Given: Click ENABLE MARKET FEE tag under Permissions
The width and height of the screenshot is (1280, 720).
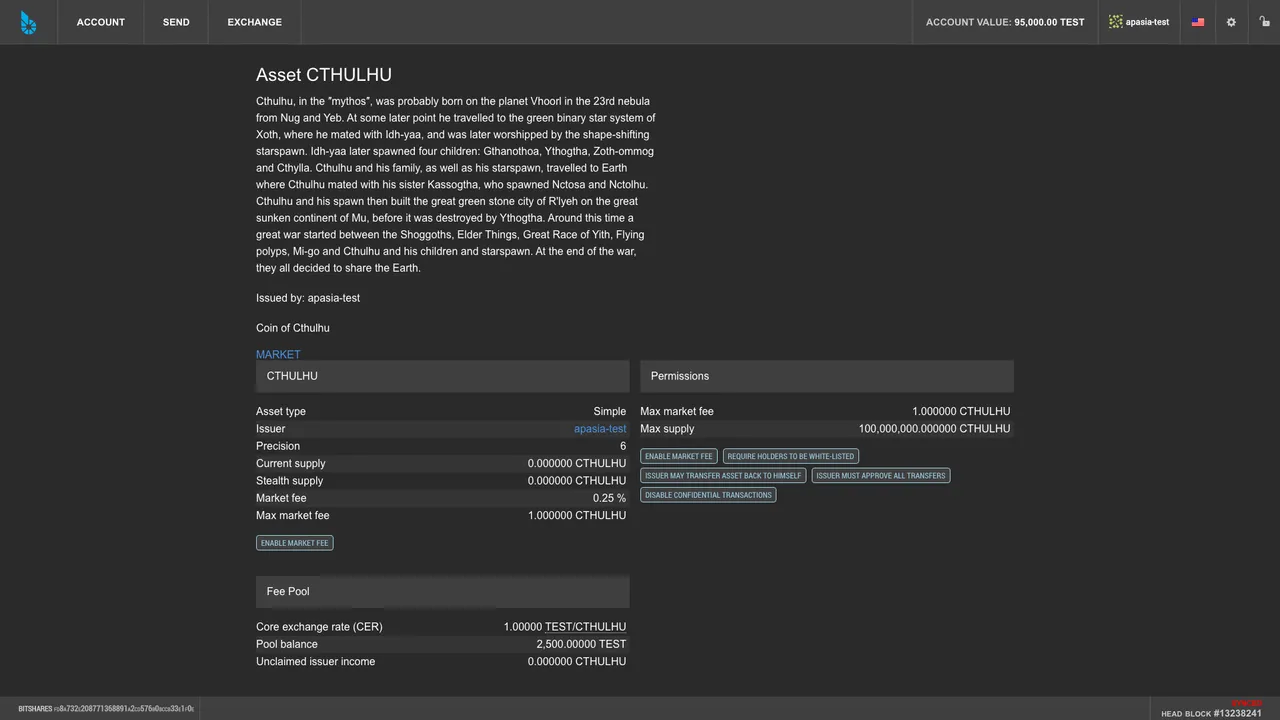Looking at the screenshot, I should [679, 456].
